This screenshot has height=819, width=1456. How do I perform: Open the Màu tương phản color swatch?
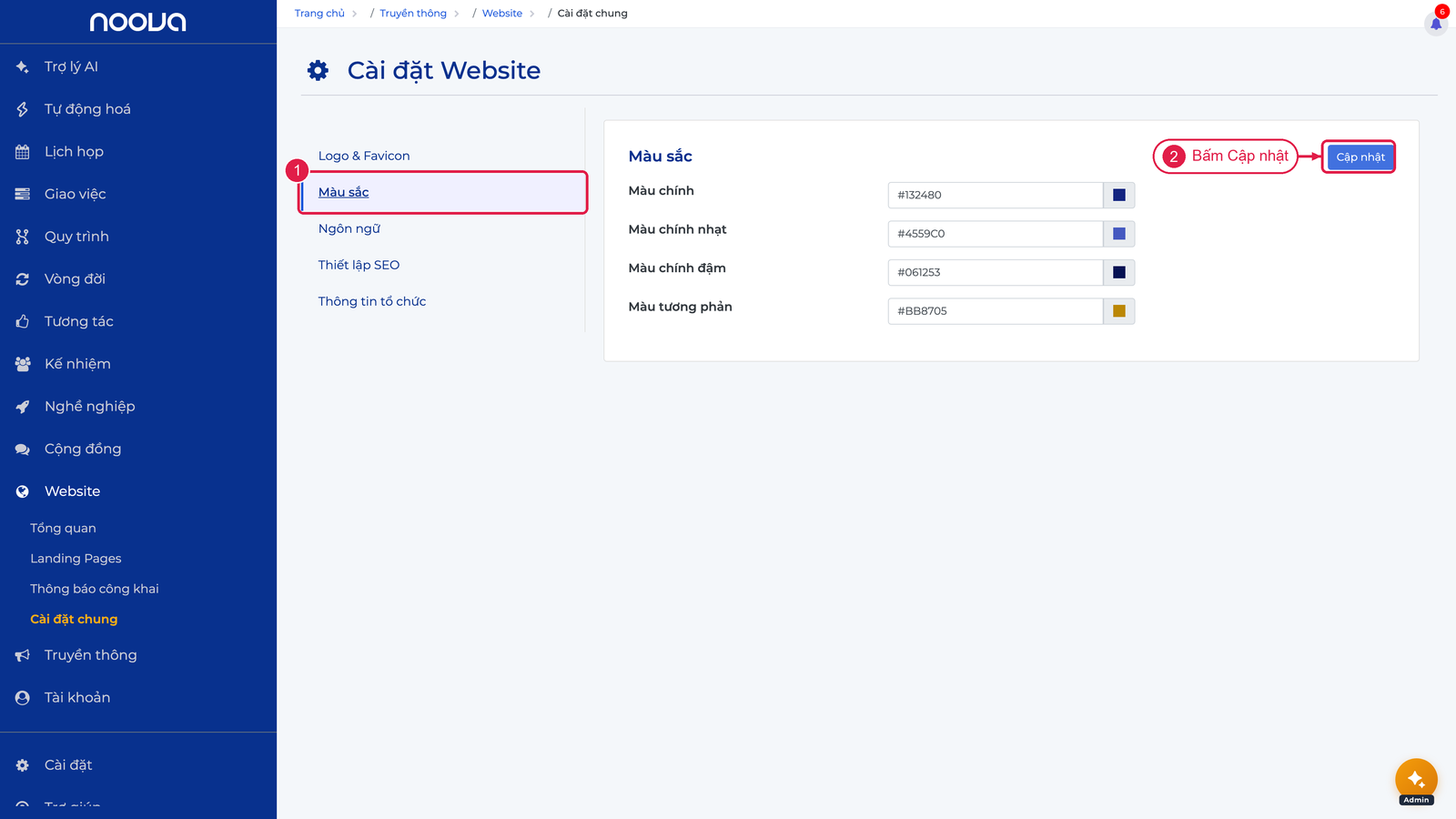[1119, 311]
